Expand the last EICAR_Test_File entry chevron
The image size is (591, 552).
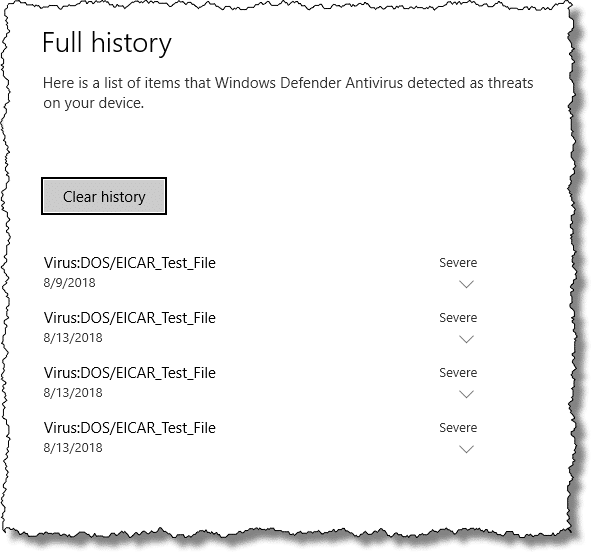click(467, 450)
